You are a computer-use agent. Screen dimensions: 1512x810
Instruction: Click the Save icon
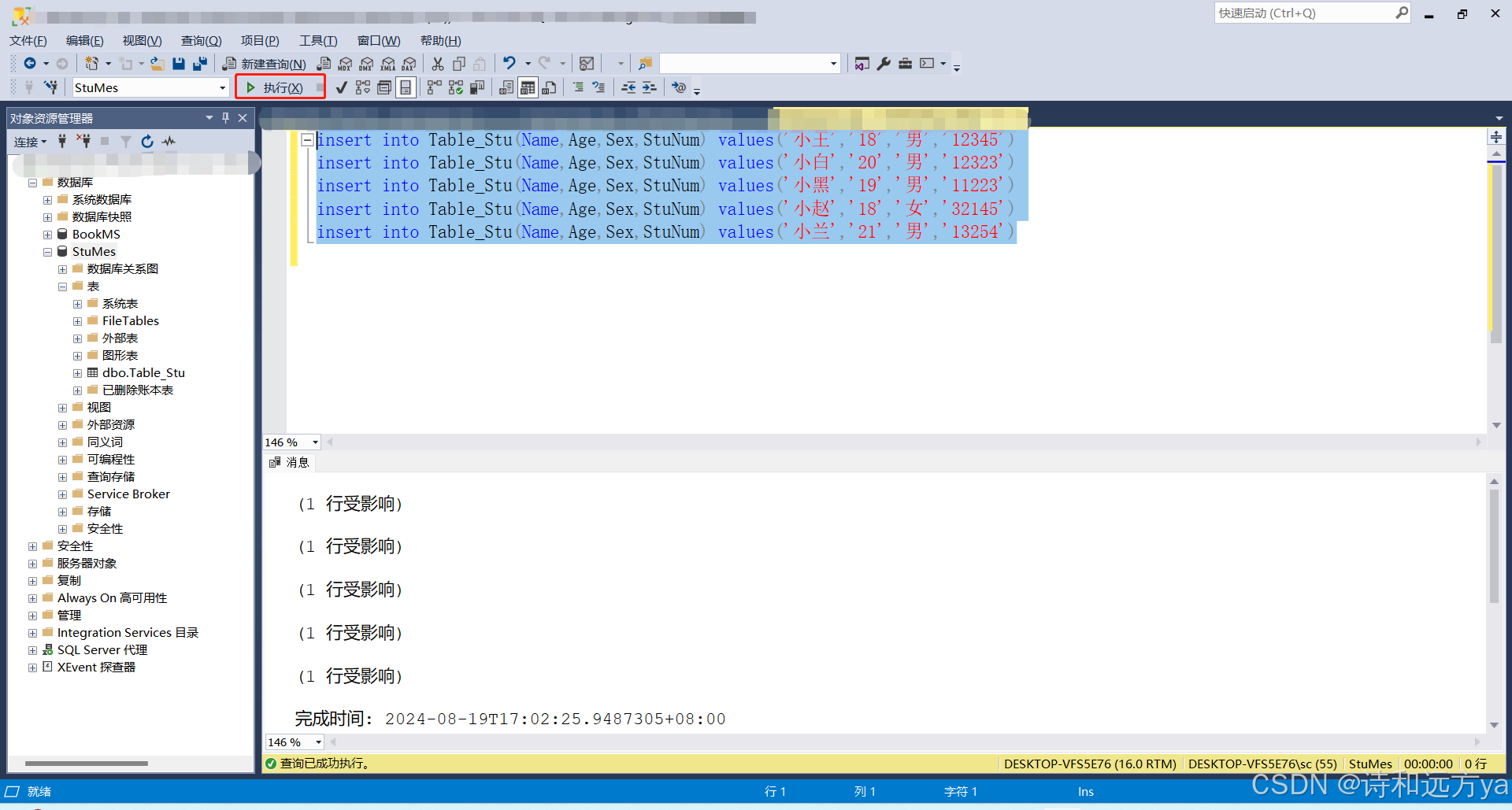pyautogui.click(x=179, y=64)
